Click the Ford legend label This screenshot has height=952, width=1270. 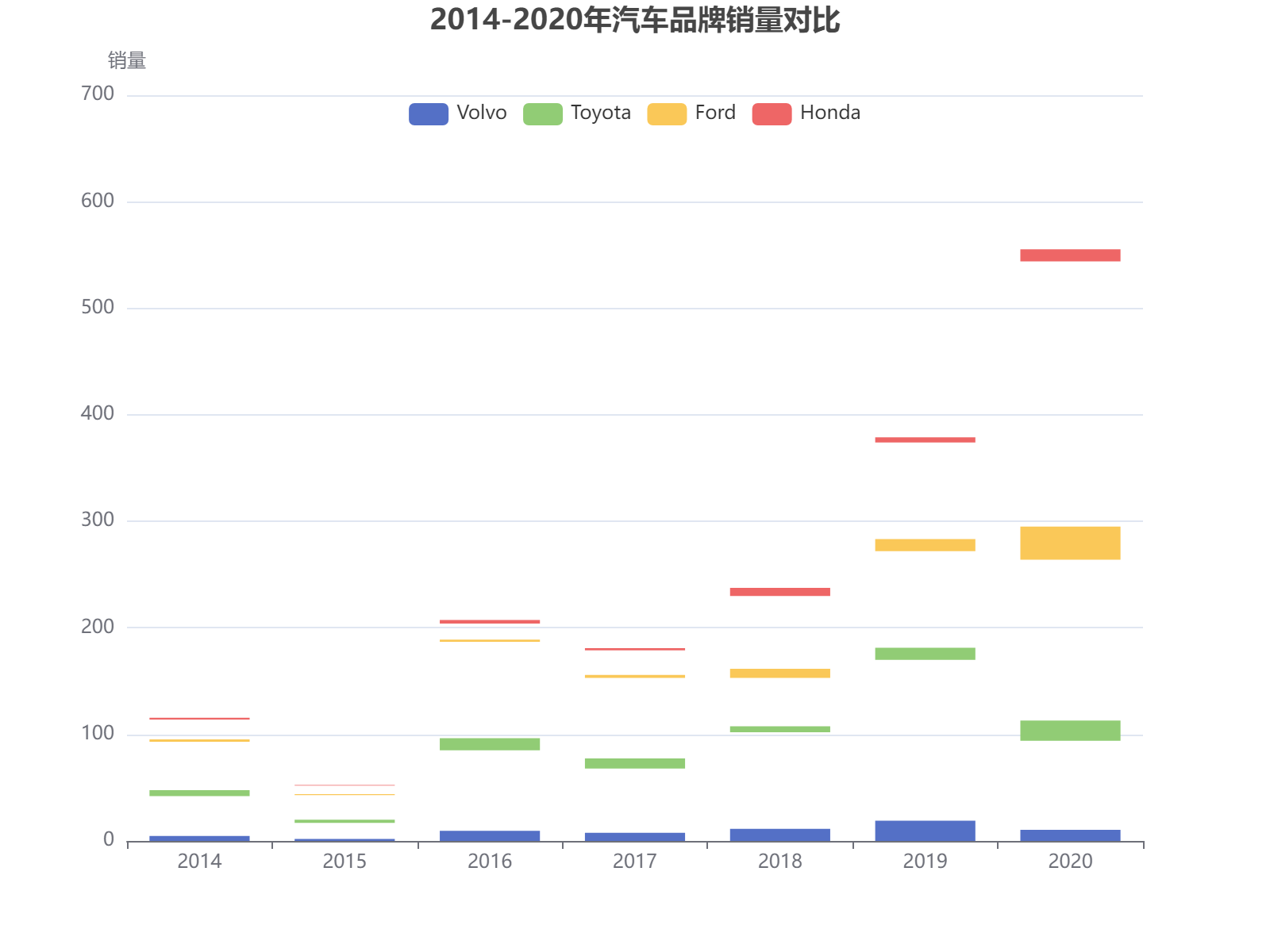click(715, 113)
